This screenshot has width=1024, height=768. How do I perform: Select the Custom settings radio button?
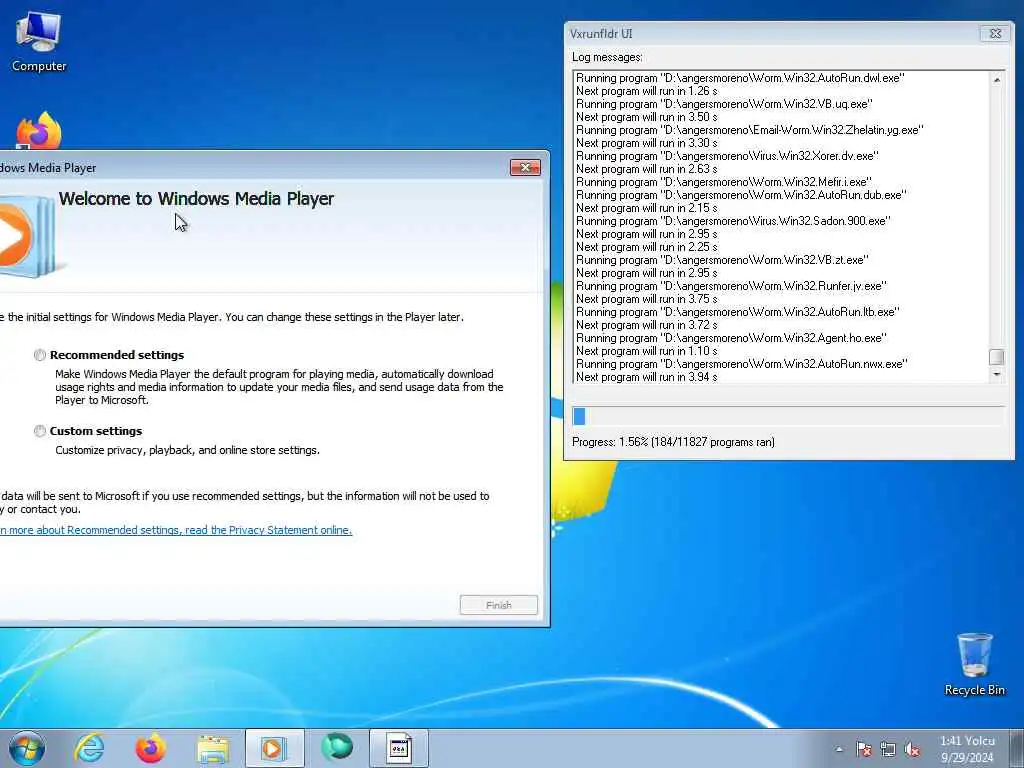40,431
